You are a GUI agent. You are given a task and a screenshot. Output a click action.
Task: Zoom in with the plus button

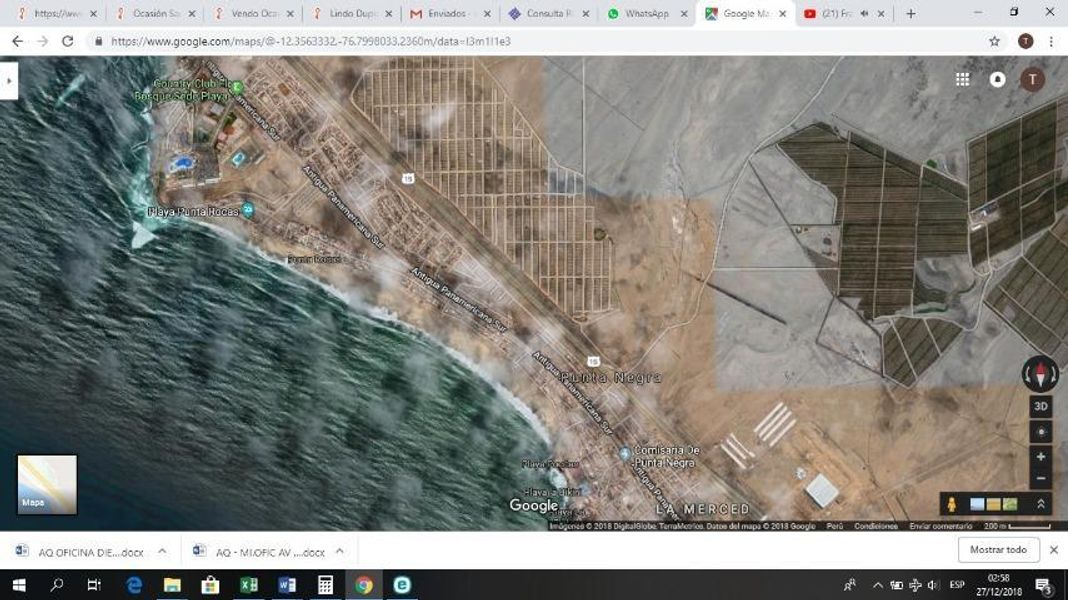1041,457
